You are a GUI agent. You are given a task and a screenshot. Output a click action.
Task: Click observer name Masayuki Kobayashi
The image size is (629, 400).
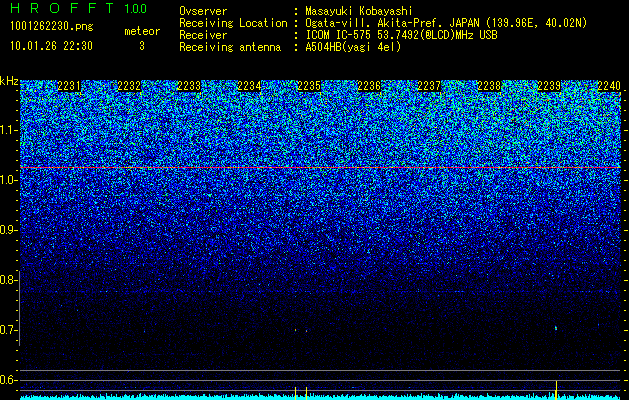(x=359, y=11)
